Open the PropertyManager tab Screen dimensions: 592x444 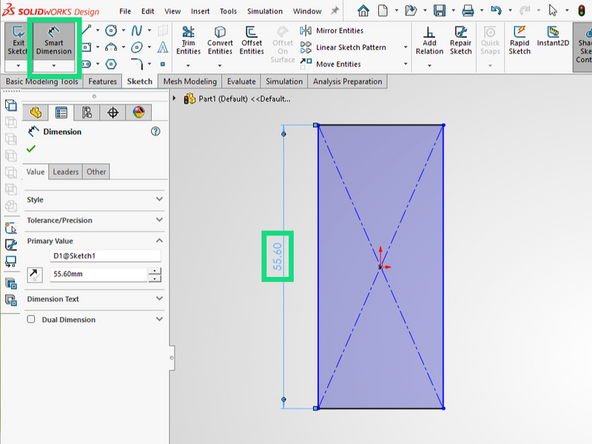pyautogui.click(x=62, y=113)
